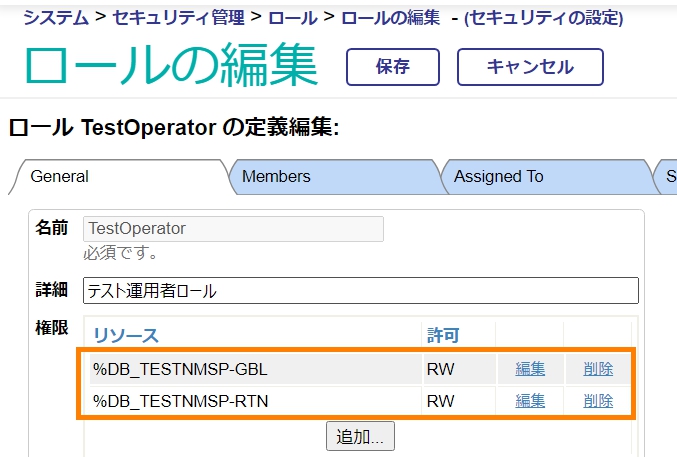The height and width of the screenshot is (457, 677).
Task: Click the リソース column header
Action: [126, 335]
